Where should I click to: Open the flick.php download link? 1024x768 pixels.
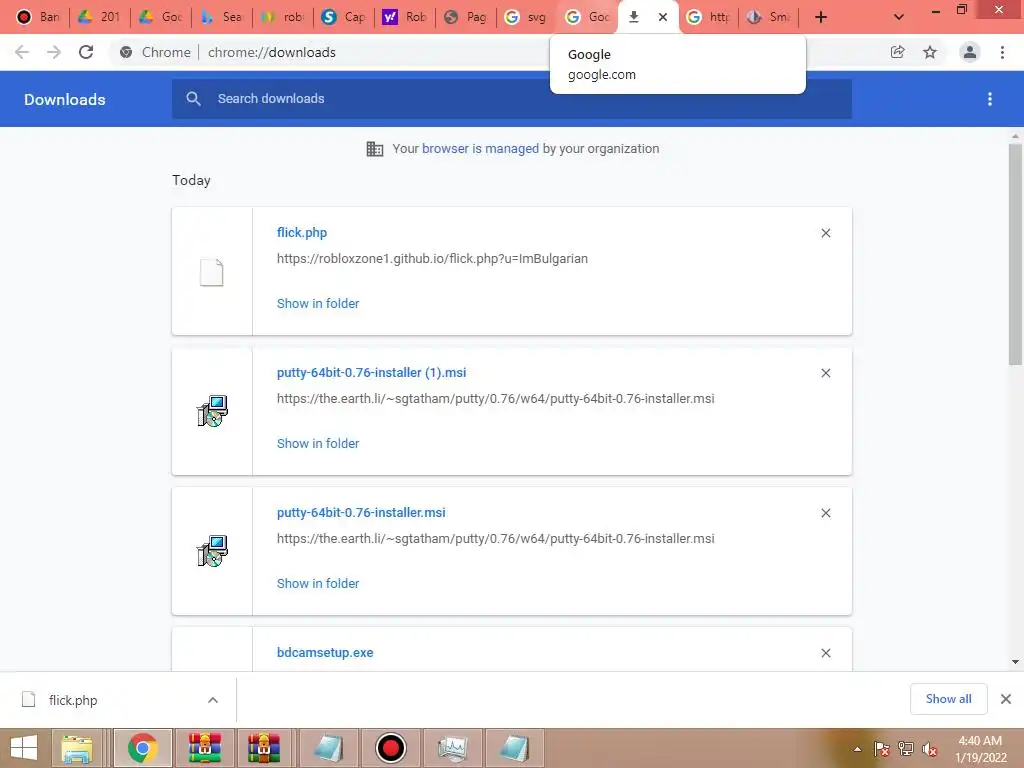tap(302, 232)
